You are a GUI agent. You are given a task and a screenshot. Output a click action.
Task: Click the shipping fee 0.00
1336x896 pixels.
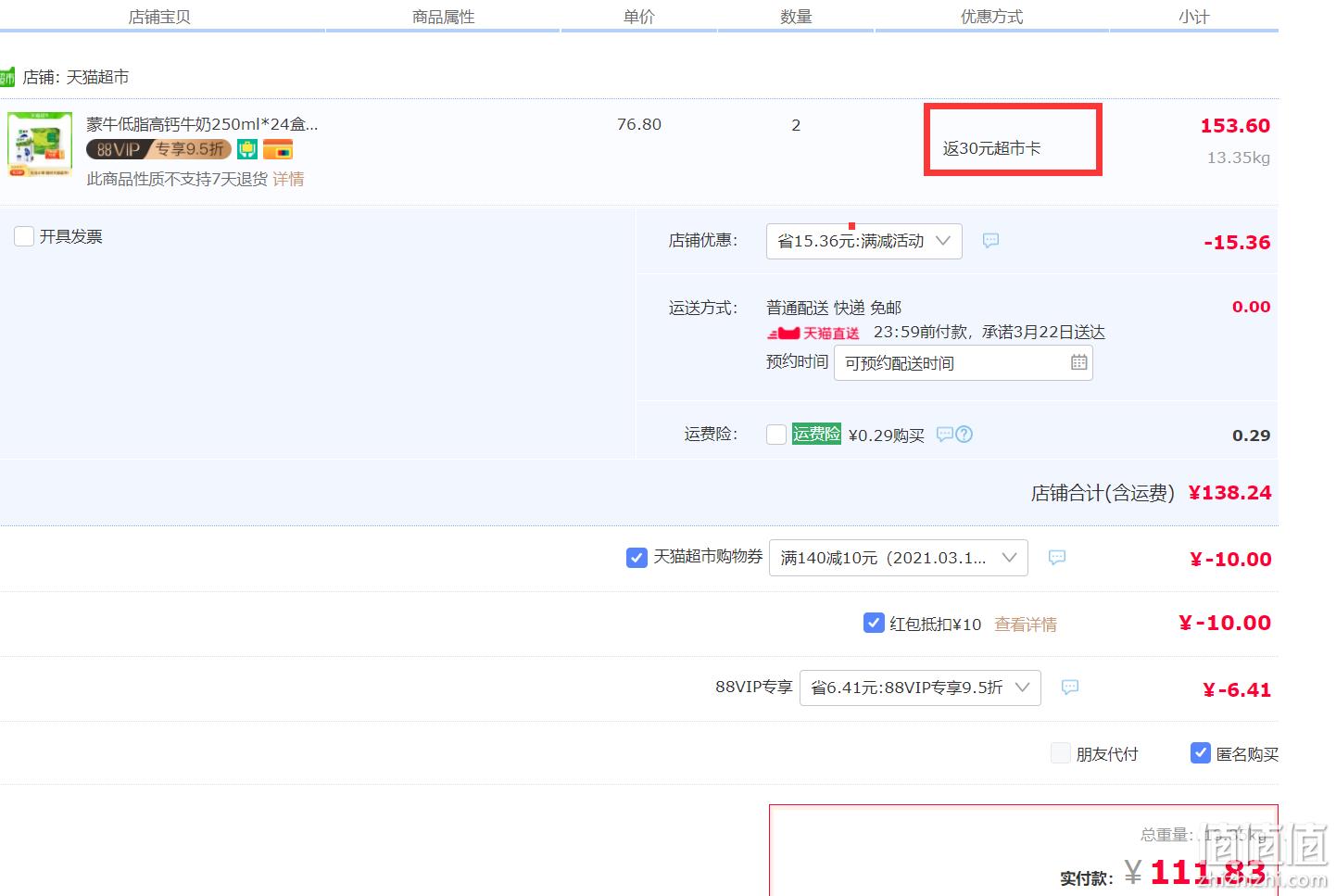(1252, 307)
